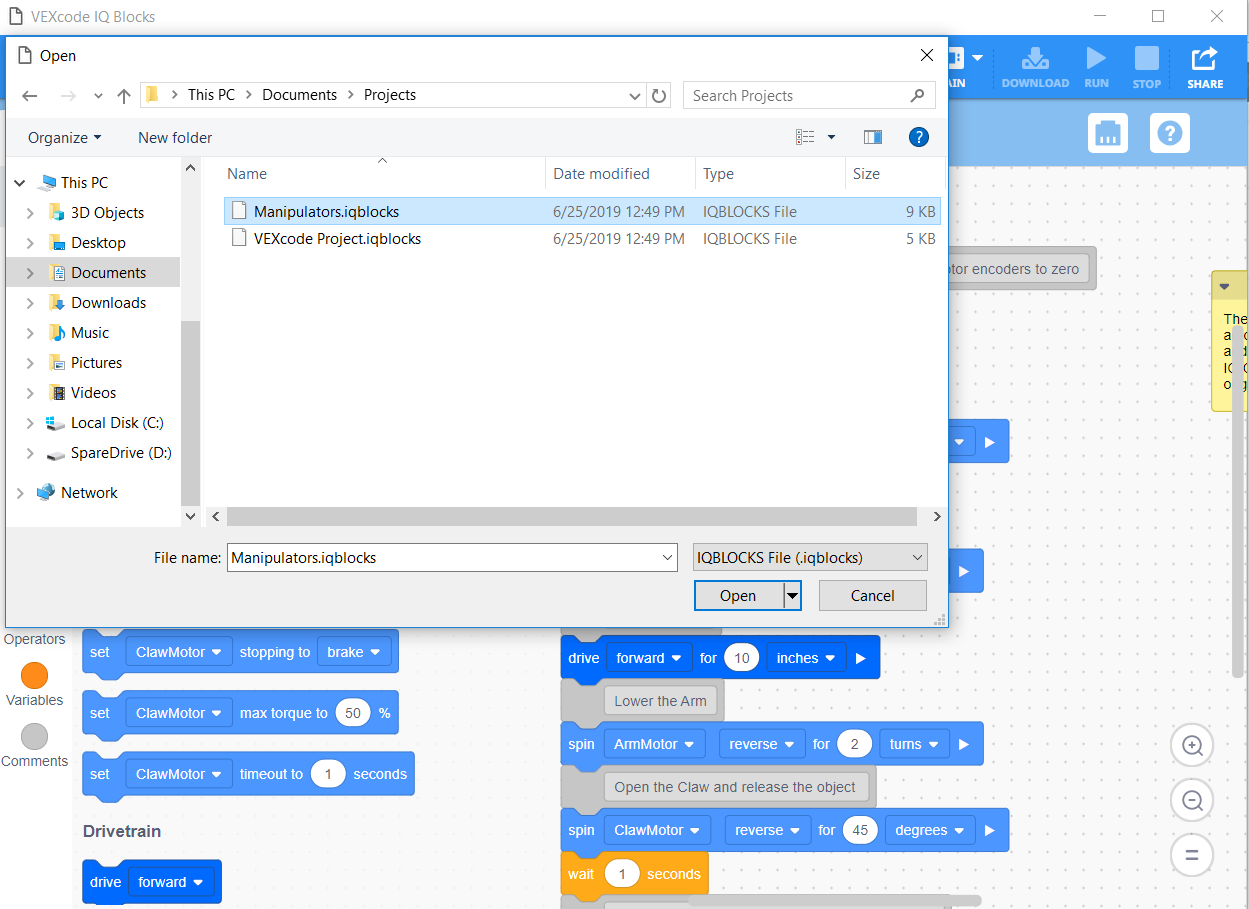The height and width of the screenshot is (909, 1249).
Task: Expand the address bar path dropdown
Action: pos(635,96)
